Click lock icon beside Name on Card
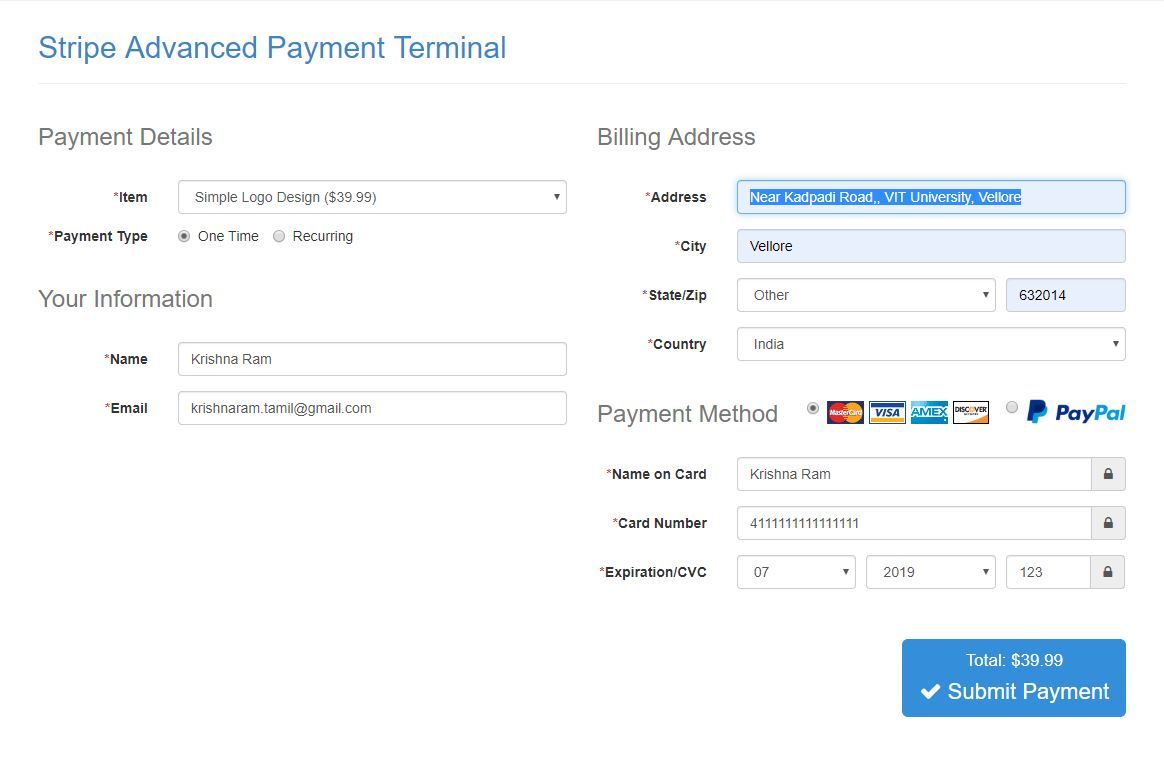1164x760 pixels. (1108, 474)
